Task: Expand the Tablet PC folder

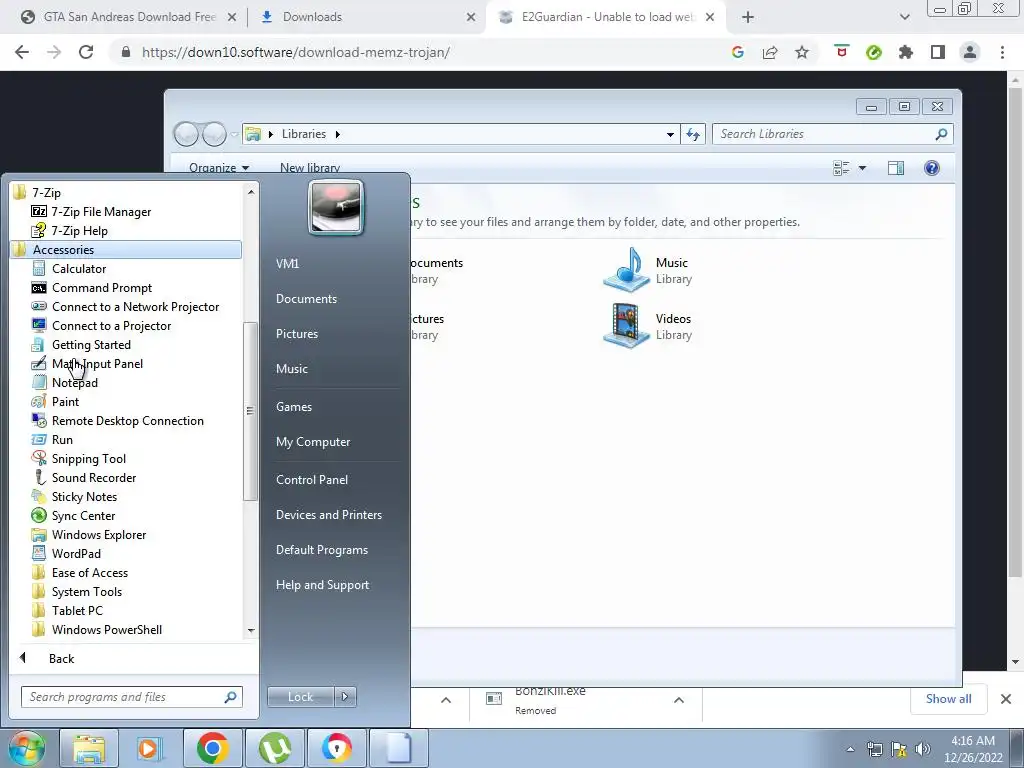Action: point(67,611)
